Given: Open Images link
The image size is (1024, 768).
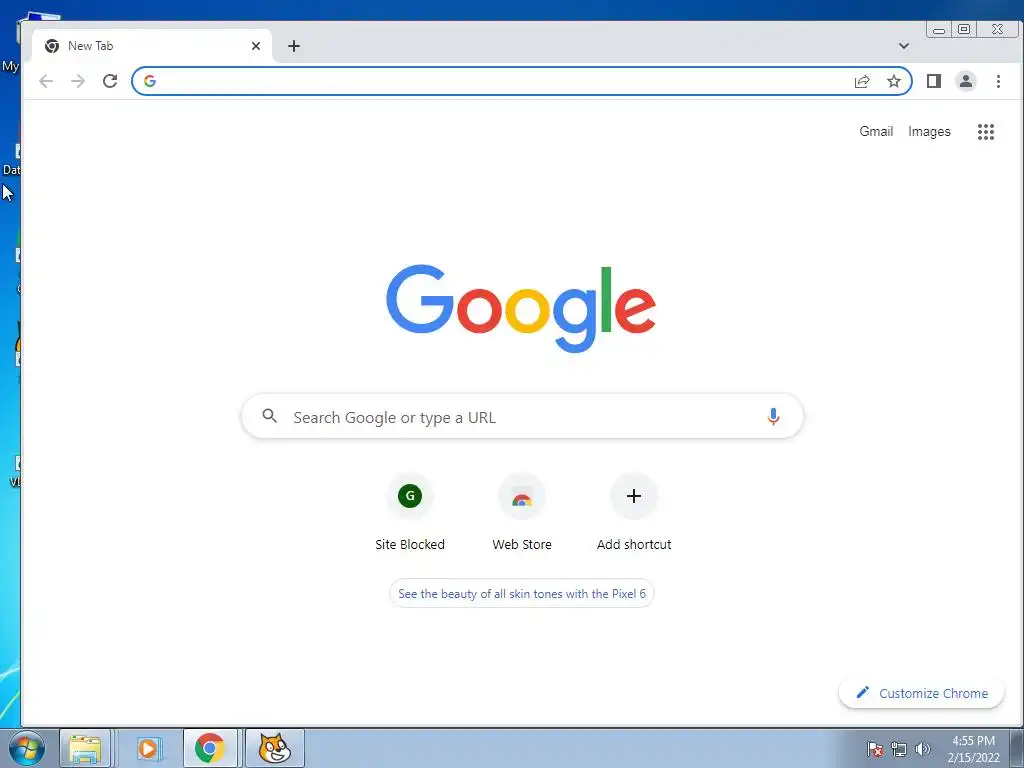Looking at the screenshot, I should pyautogui.click(x=929, y=131).
